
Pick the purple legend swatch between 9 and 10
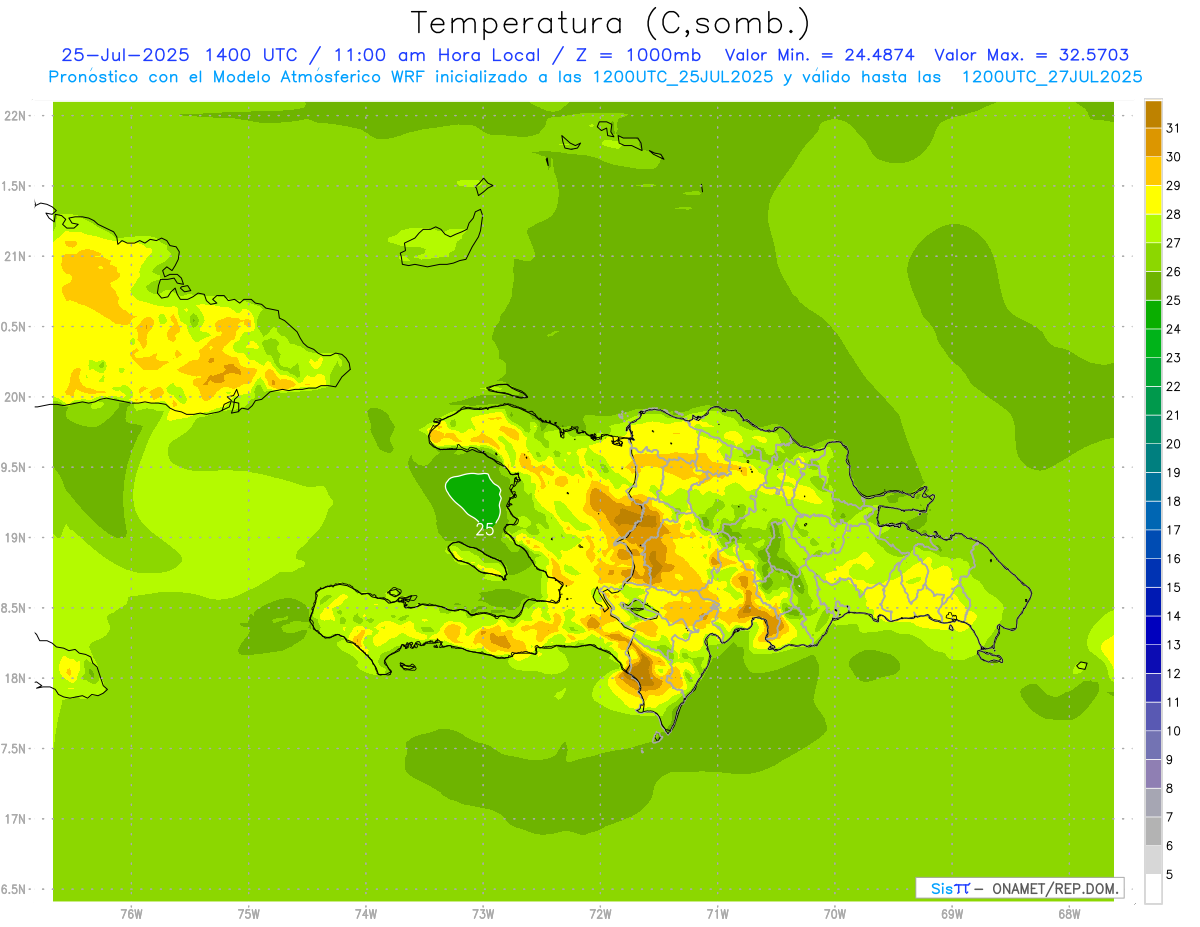point(1153,744)
